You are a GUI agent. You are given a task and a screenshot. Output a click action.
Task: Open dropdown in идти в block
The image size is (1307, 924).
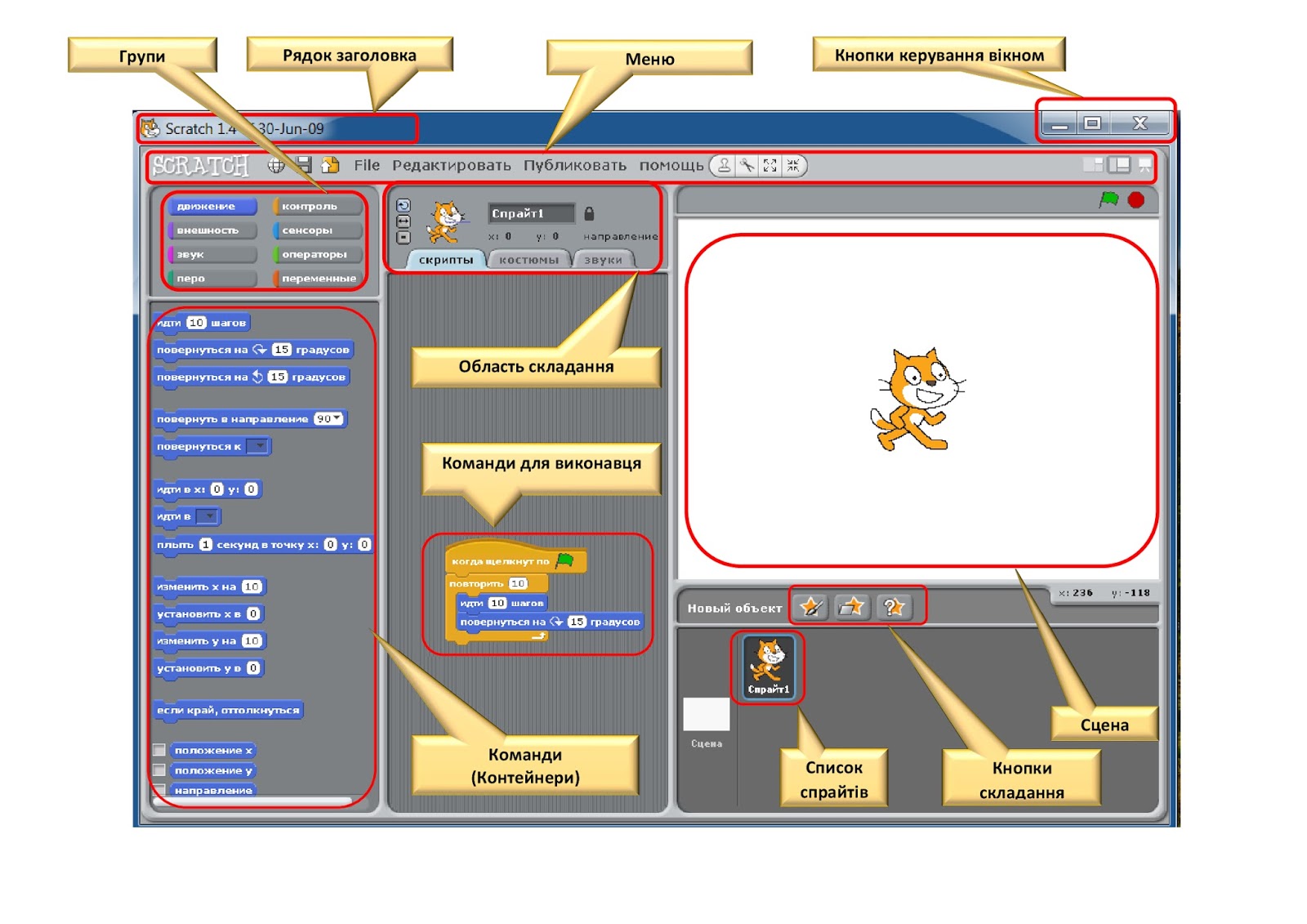click(207, 516)
